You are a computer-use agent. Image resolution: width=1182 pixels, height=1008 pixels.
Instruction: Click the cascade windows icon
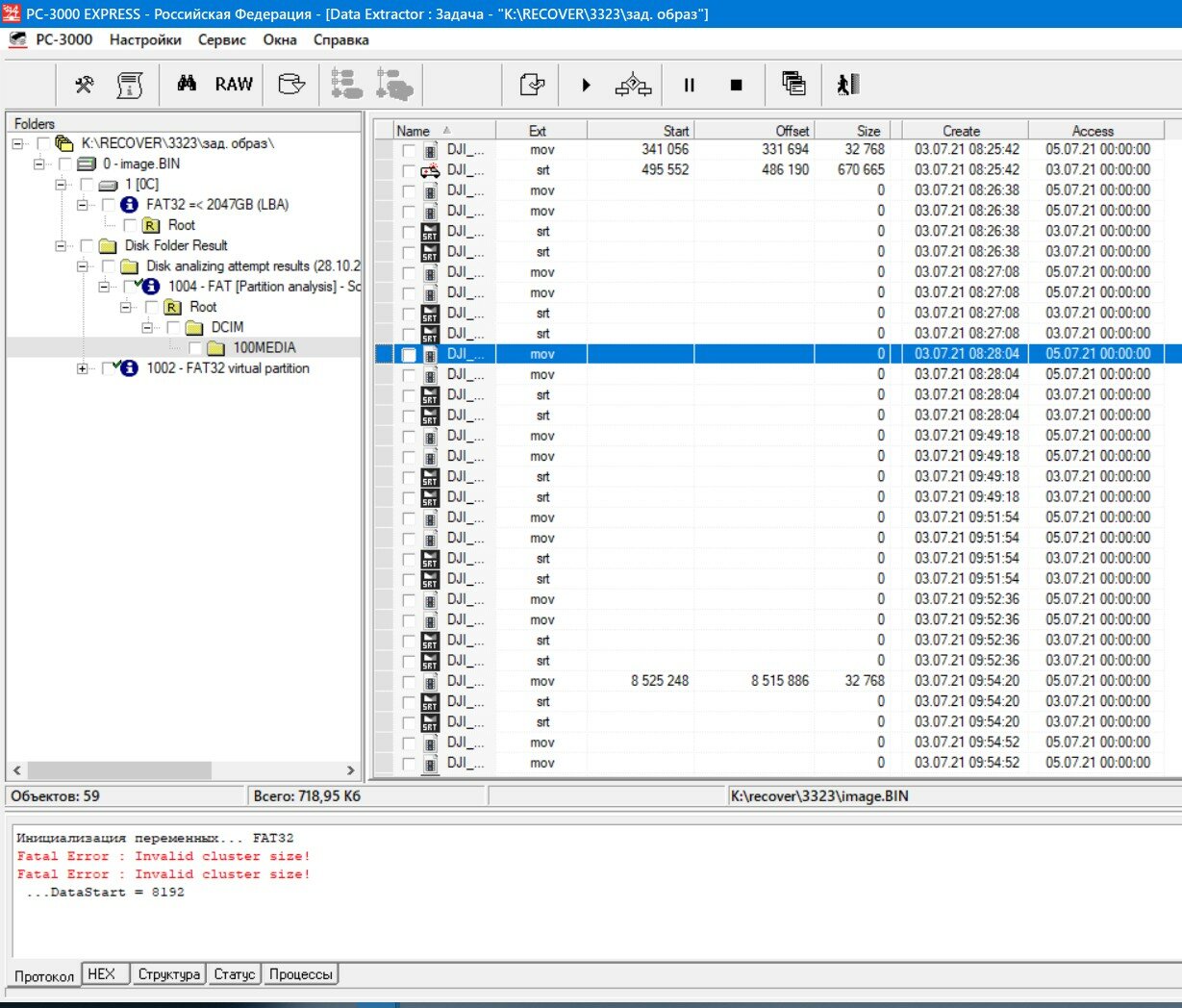[x=793, y=84]
